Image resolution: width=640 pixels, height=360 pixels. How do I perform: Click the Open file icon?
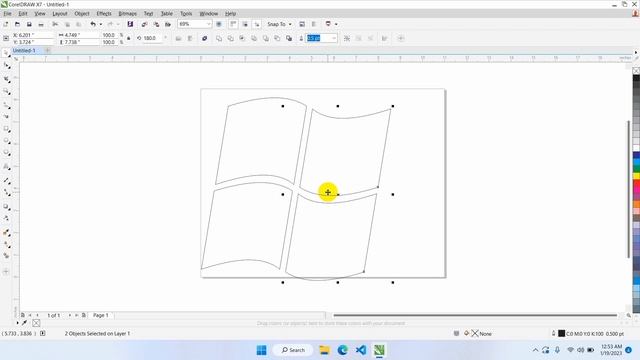(x=17, y=24)
